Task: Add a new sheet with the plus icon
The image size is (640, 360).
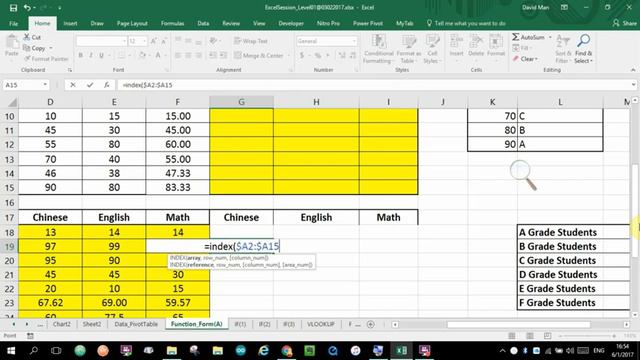Action: click(371, 324)
